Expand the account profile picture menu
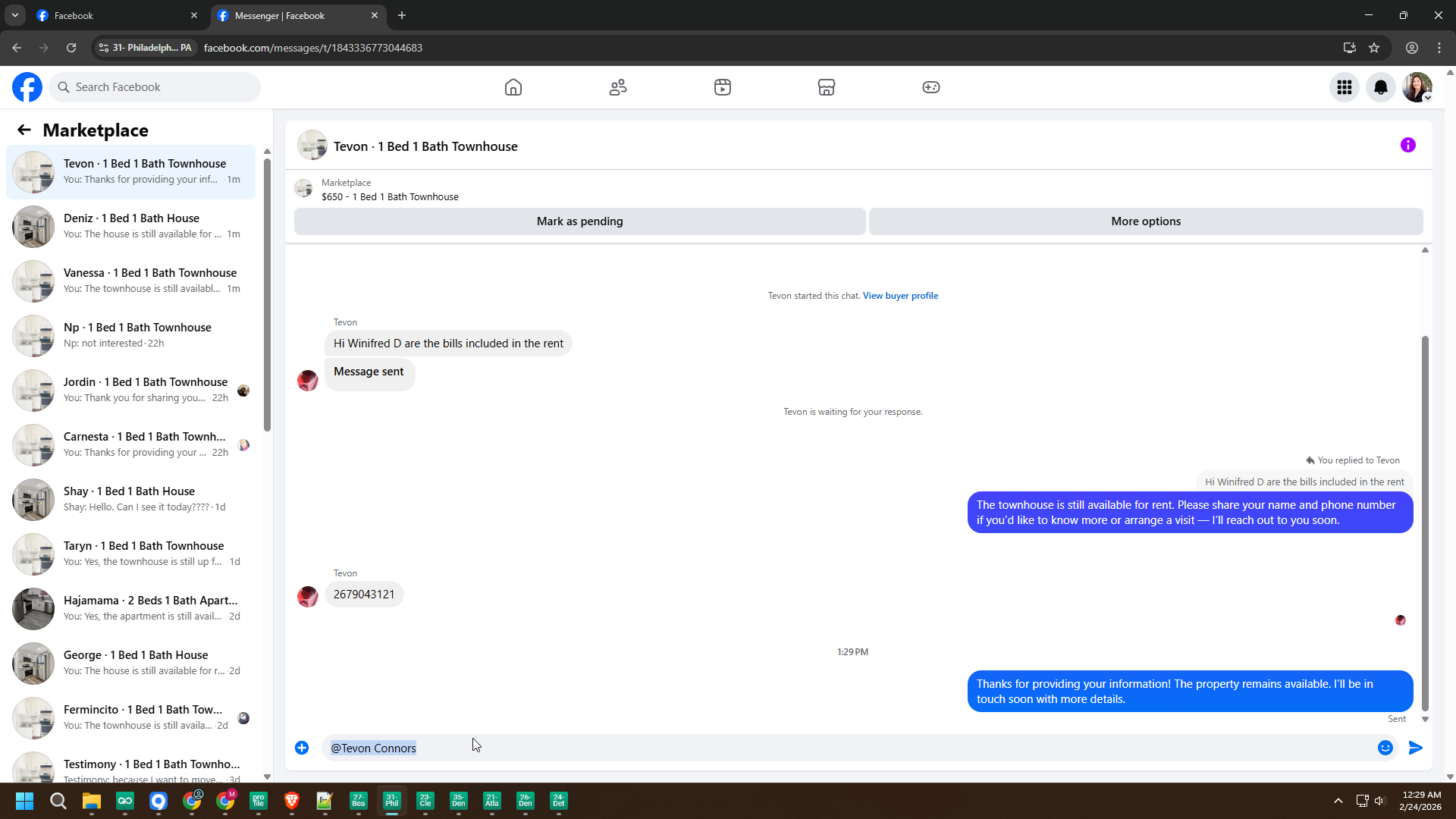1456x819 pixels. tap(1417, 87)
